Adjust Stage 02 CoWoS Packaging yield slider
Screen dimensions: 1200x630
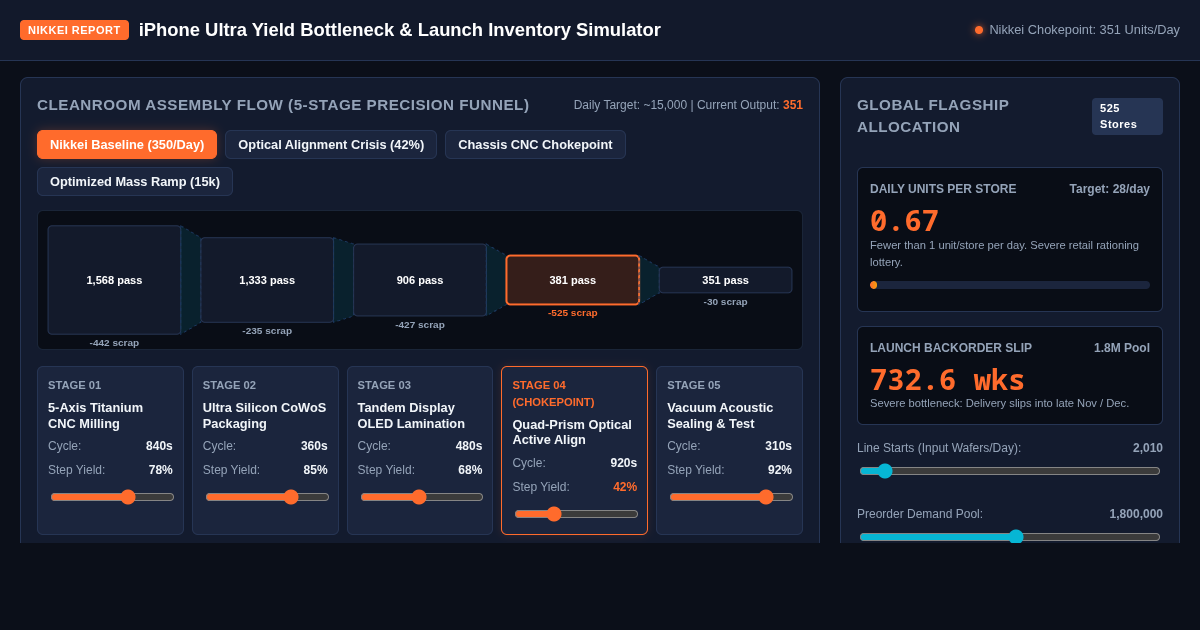[267, 497]
